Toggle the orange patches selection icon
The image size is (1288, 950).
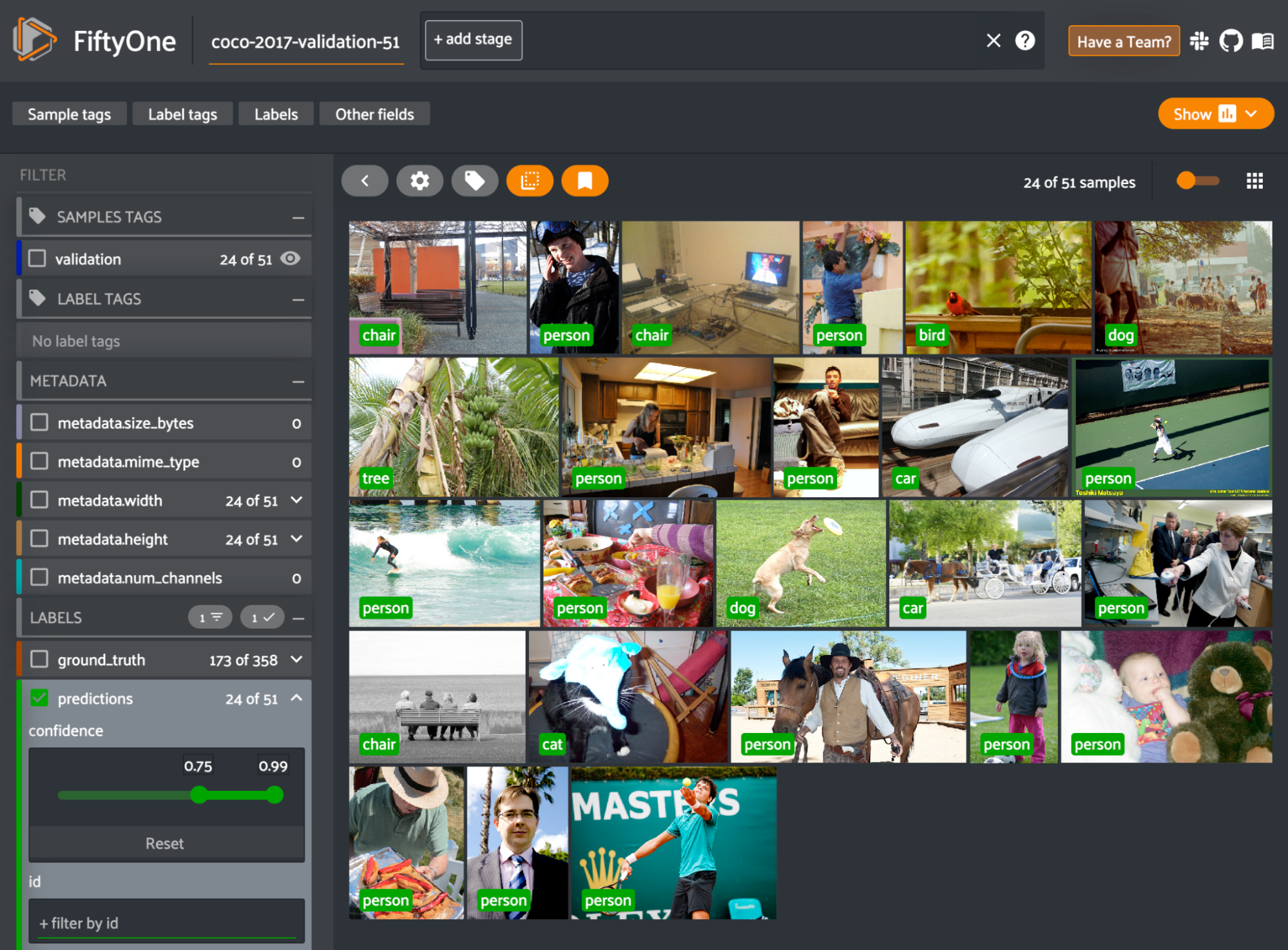tap(530, 181)
